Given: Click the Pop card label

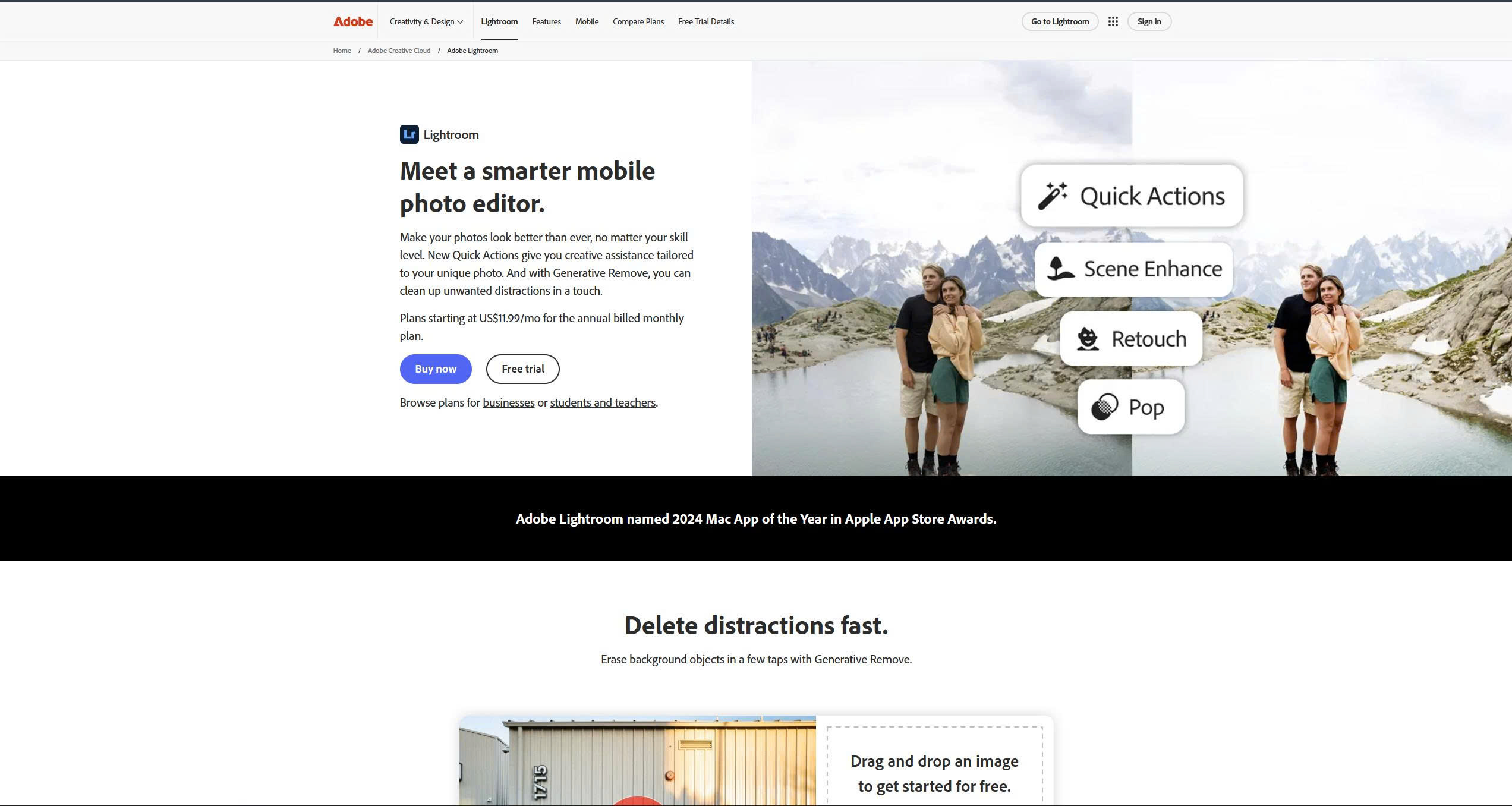Looking at the screenshot, I should (x=1146, y=408).
